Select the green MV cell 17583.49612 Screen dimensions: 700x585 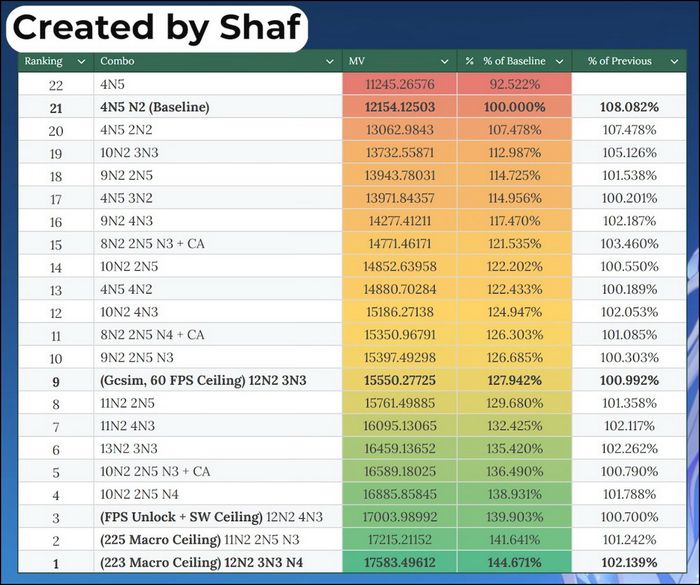(x=400, y=562)
